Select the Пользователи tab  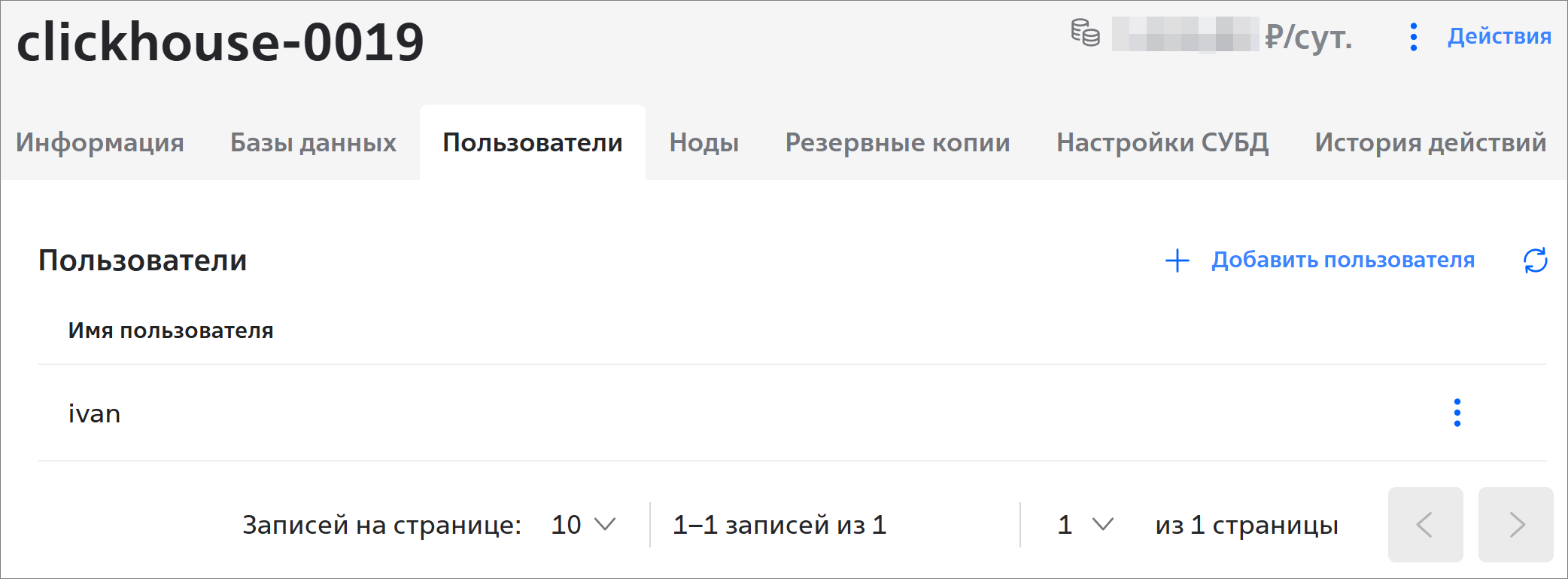point(533,142)
